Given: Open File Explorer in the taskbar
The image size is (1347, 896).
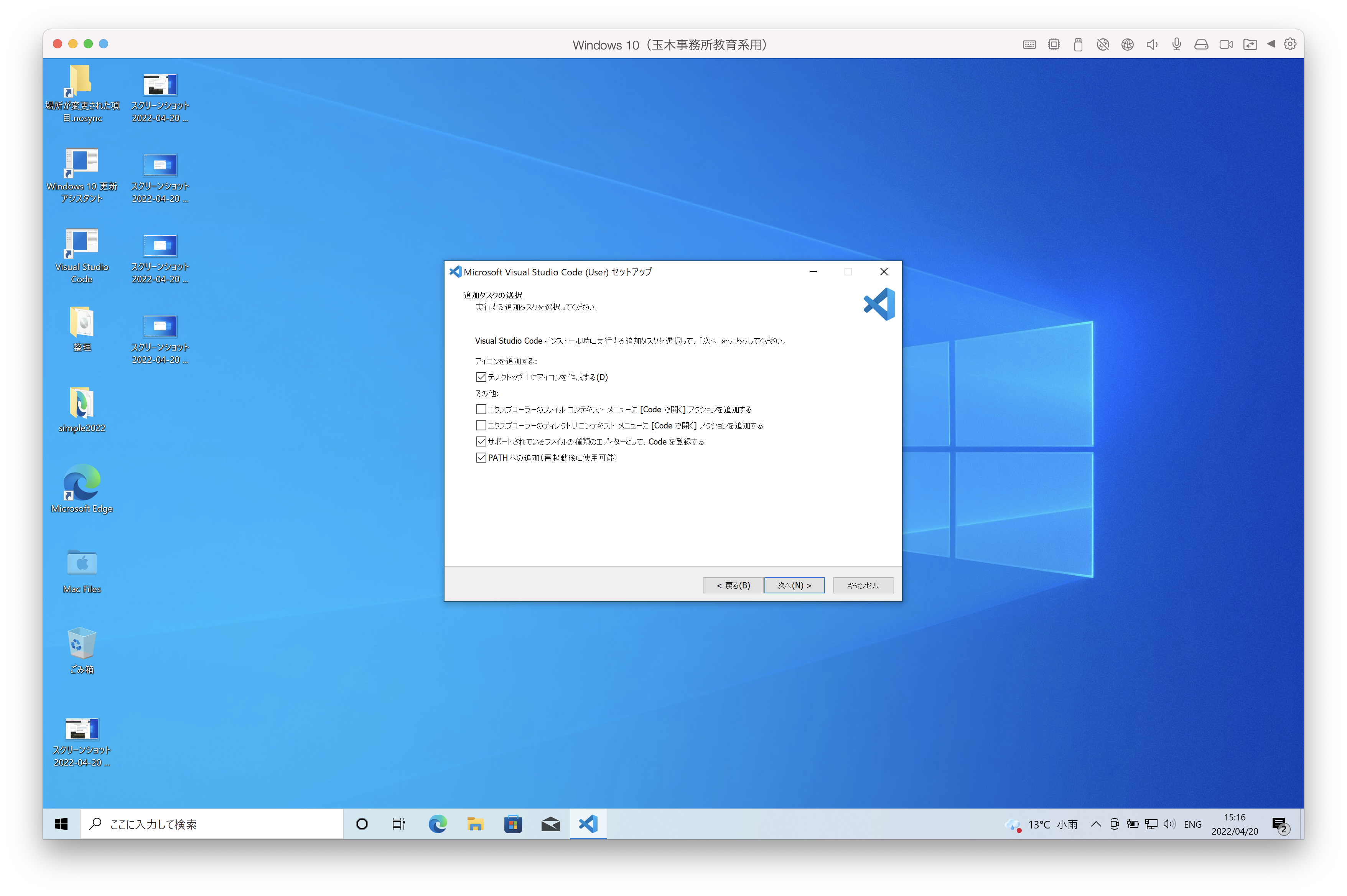Looking at the screenshot, I should click(x=475, y=824).
